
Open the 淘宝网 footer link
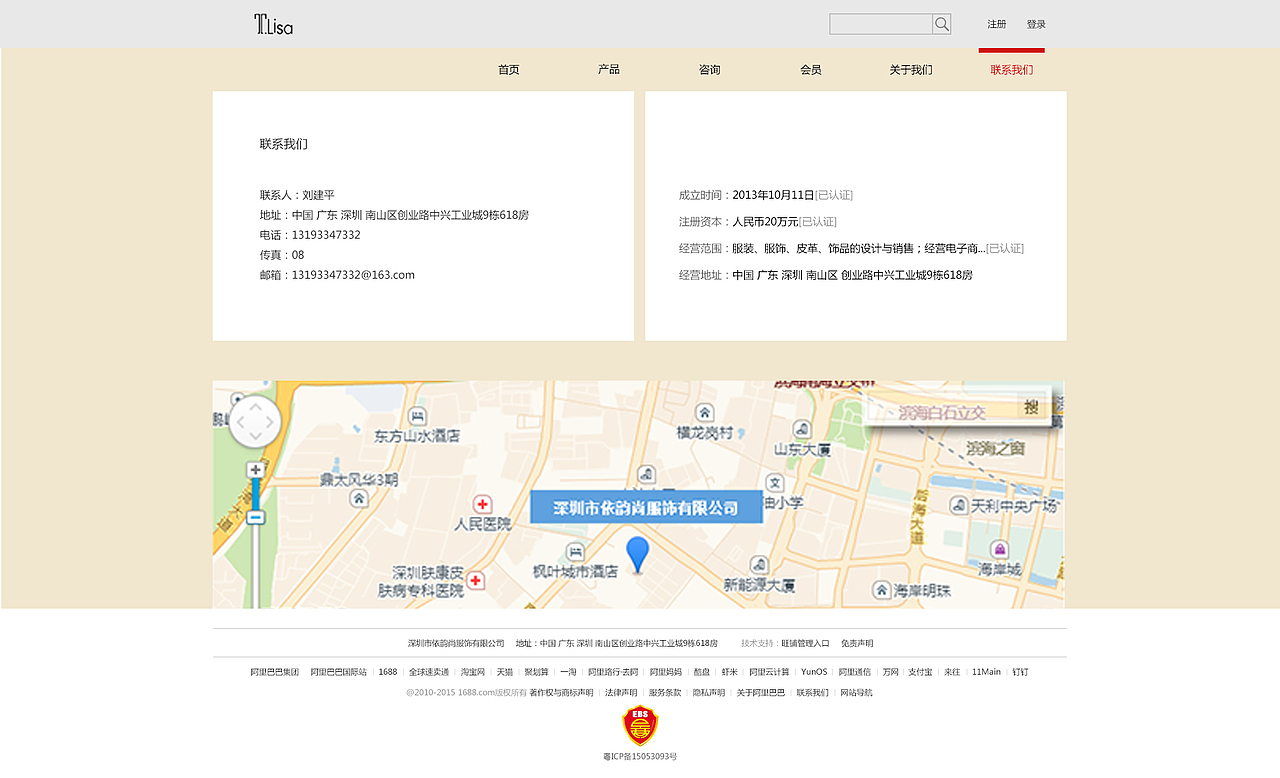coord(473,672)
